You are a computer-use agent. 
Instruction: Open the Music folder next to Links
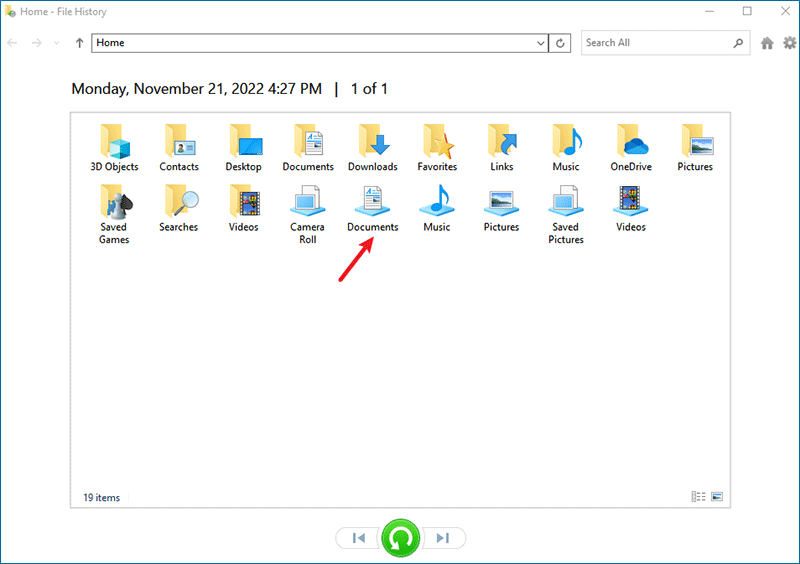pos(566,148)
